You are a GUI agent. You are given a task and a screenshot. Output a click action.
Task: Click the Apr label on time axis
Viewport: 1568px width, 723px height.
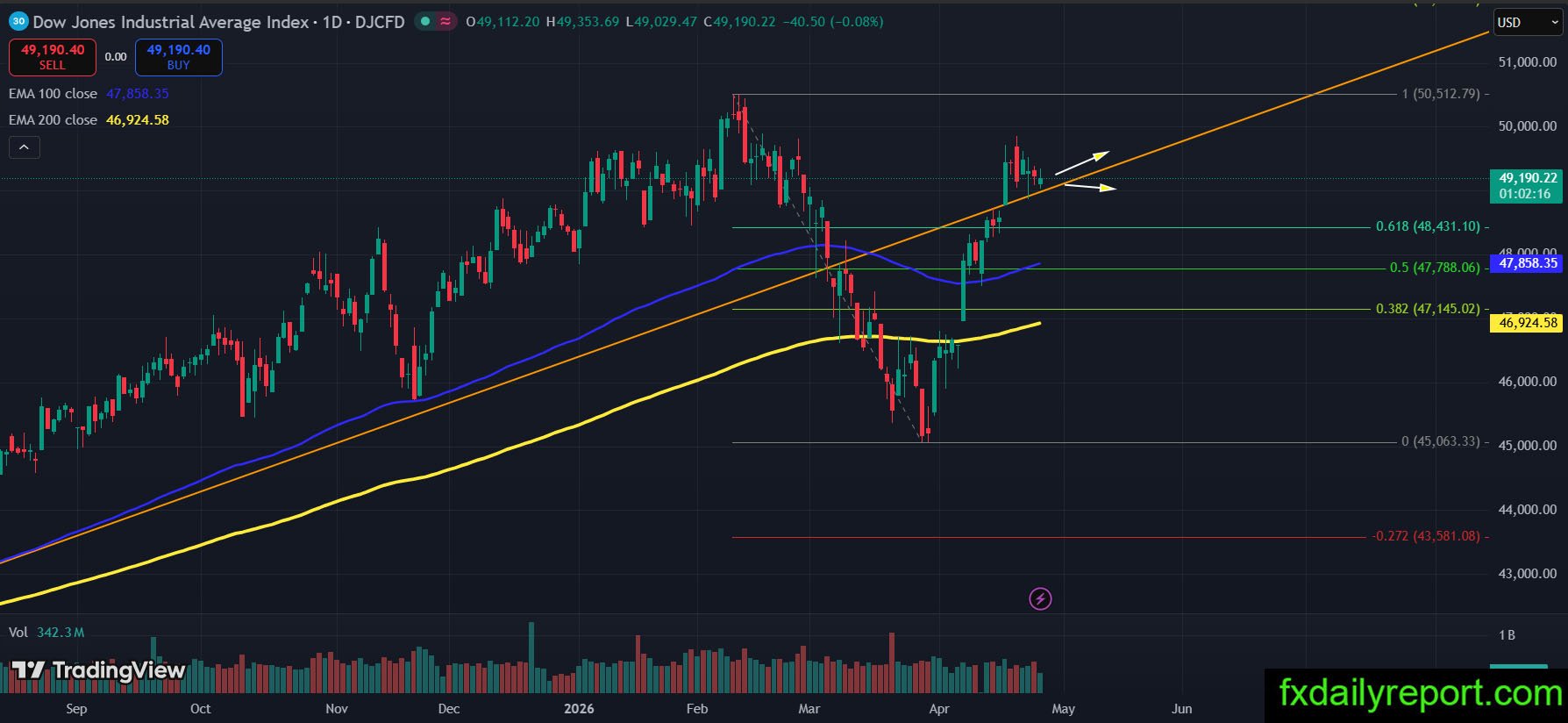tap(939, 709)
